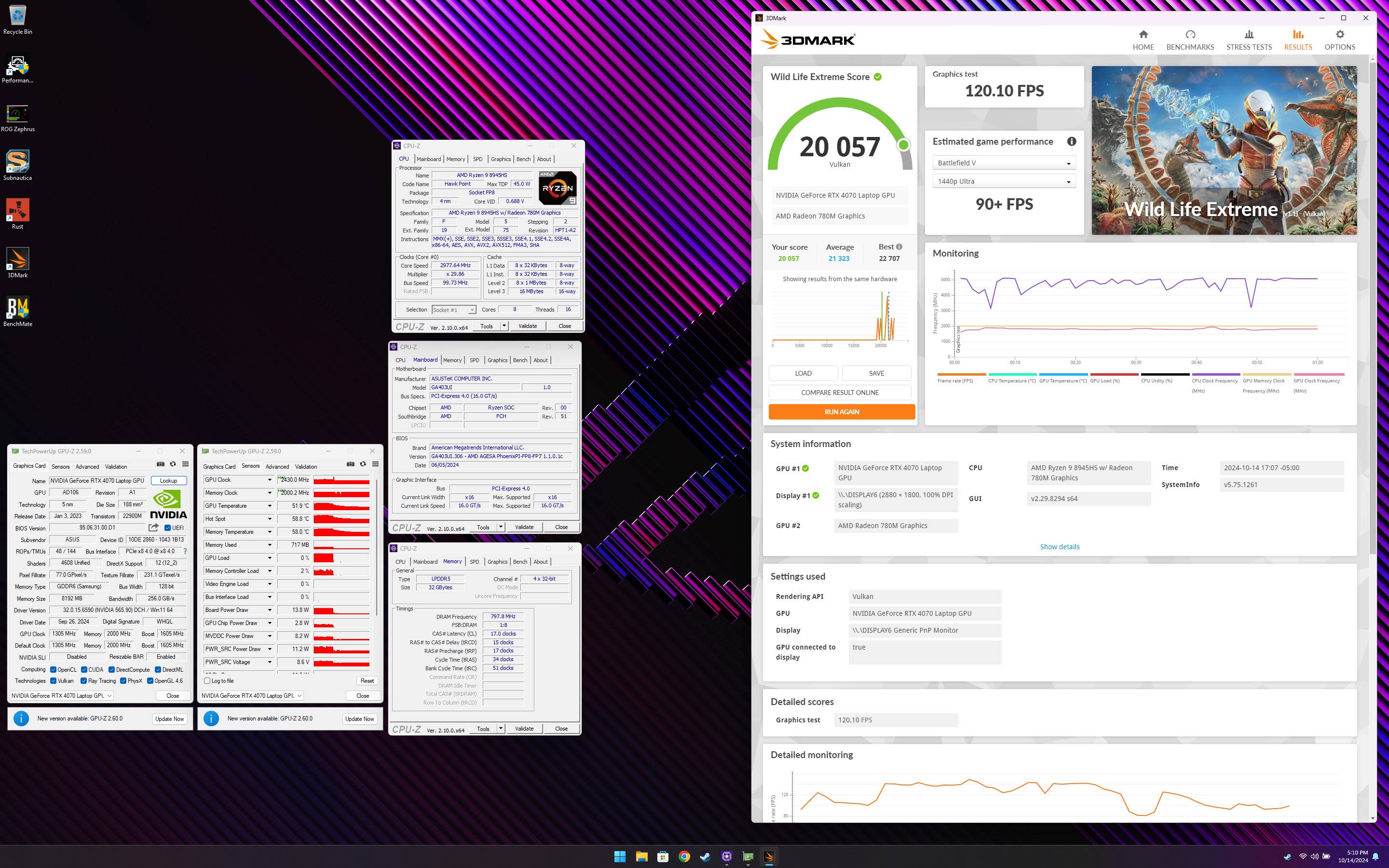
Task: Switch to Advanced tab in GPU-Z Graphics Card window
Action: (x=87, y=467)
